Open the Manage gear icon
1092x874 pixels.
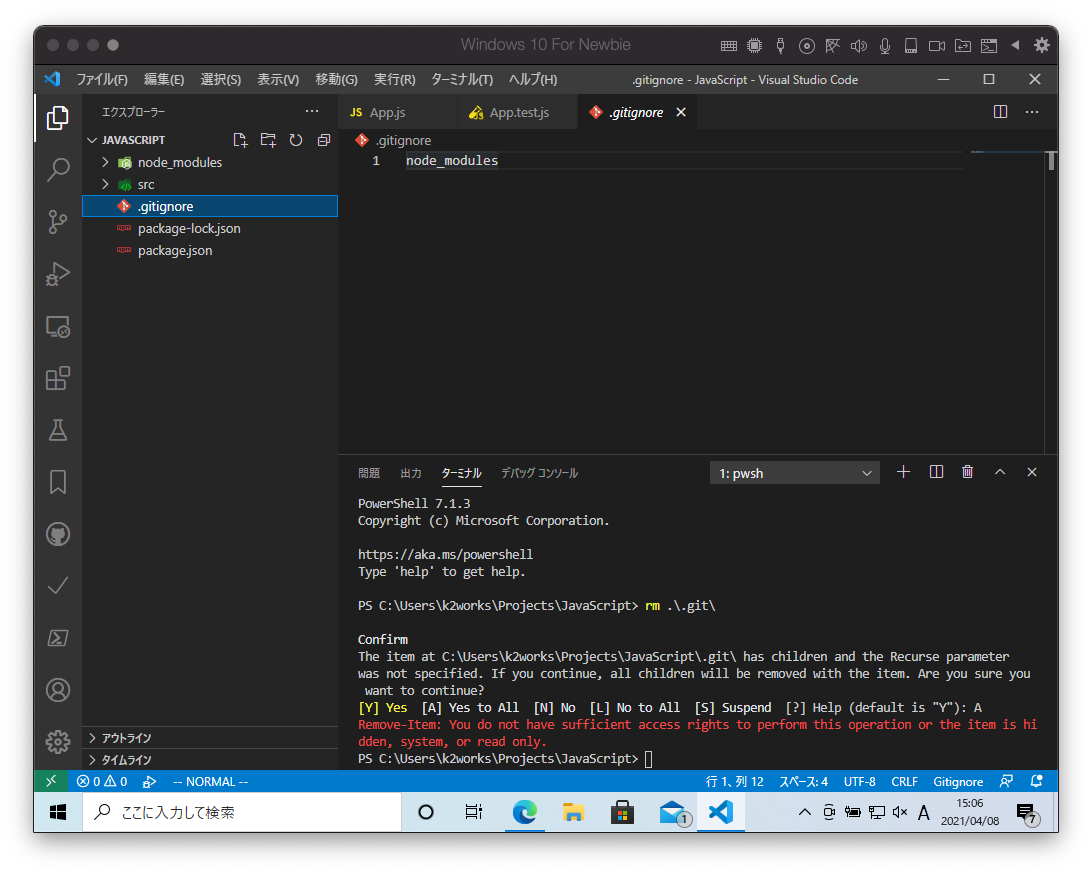(58, 742)
